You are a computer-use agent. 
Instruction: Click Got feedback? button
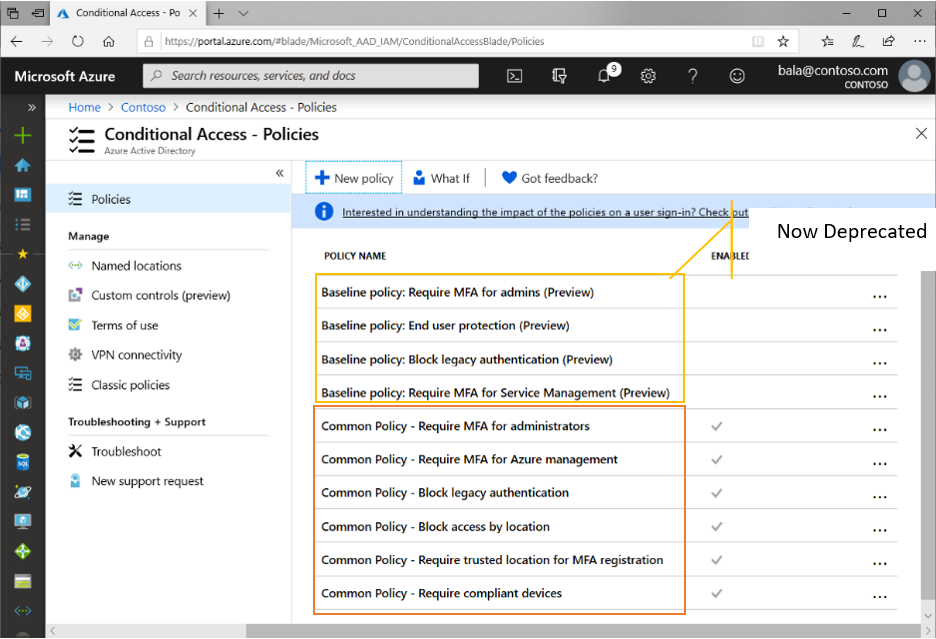pyautogui.click(x=550, y=178)
